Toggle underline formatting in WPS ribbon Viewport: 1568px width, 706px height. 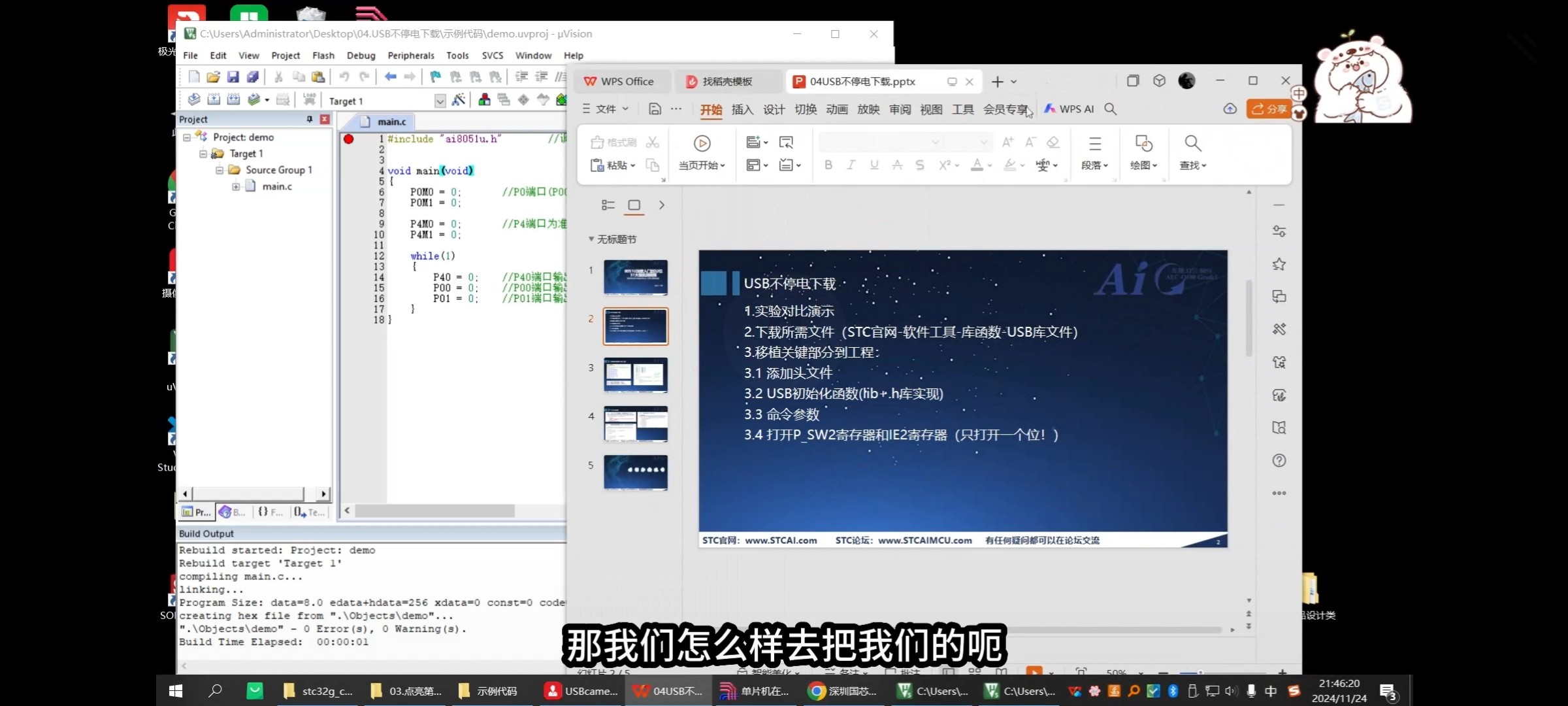pyautogui.click(x=874, y=165)
